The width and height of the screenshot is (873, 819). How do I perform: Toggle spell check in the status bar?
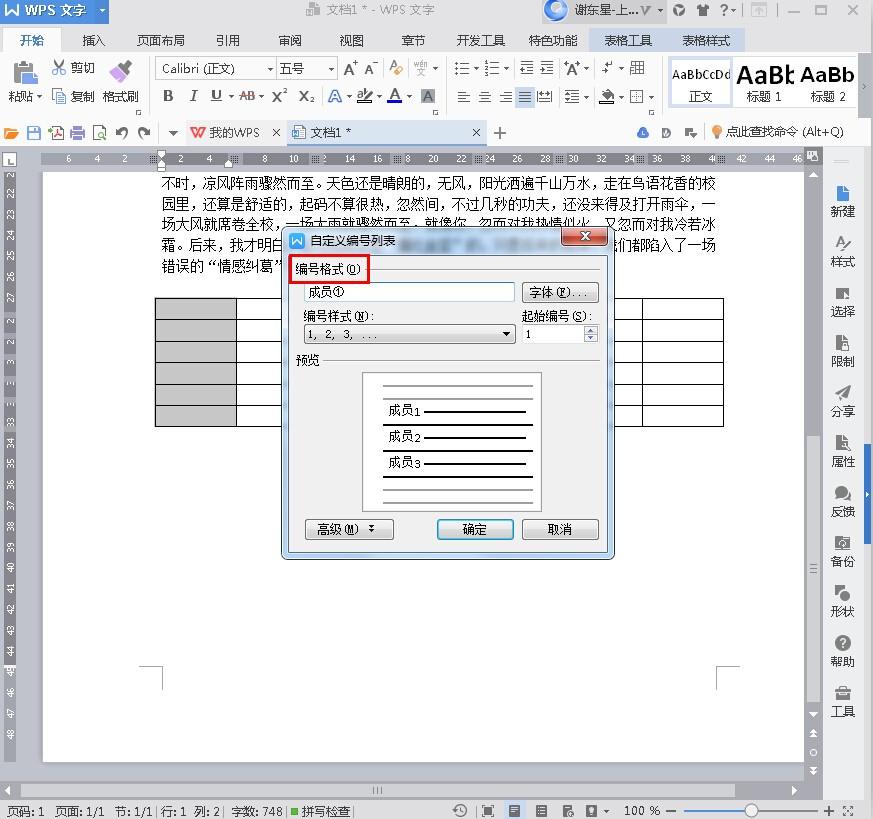point(320,811)
